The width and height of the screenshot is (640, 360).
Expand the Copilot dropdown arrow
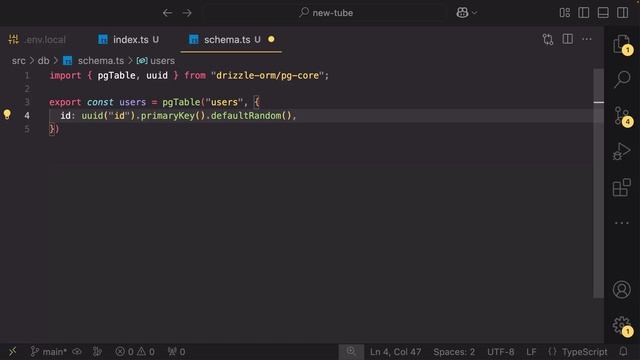click(x=474, y=13)
